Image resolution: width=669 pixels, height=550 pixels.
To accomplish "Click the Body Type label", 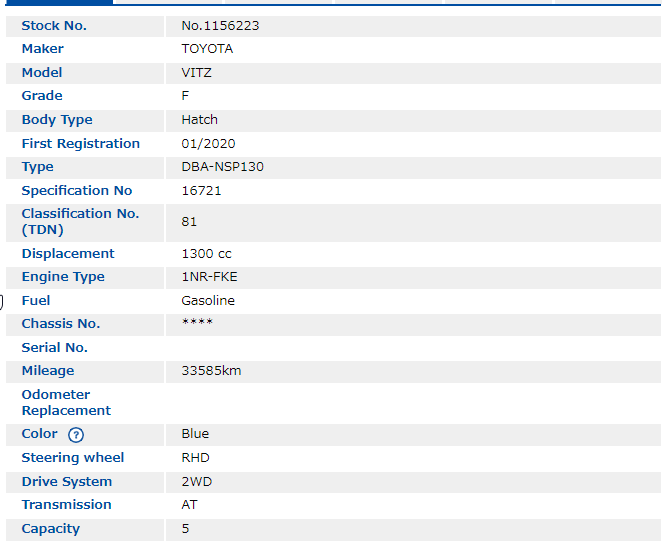I will click(x=57, y=120).
